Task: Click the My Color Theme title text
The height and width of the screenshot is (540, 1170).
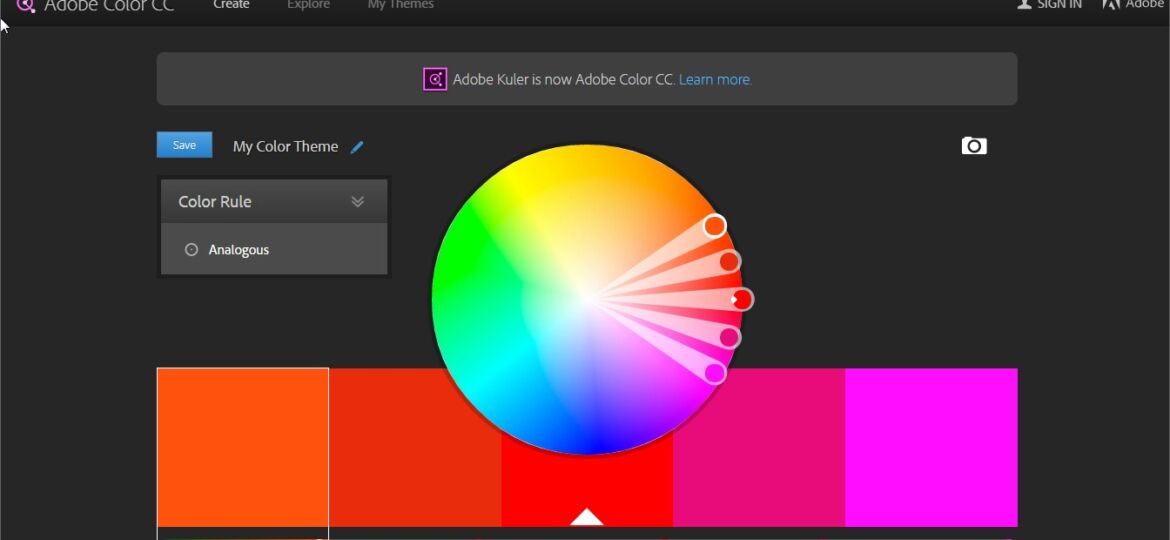Action: (285, 146)
